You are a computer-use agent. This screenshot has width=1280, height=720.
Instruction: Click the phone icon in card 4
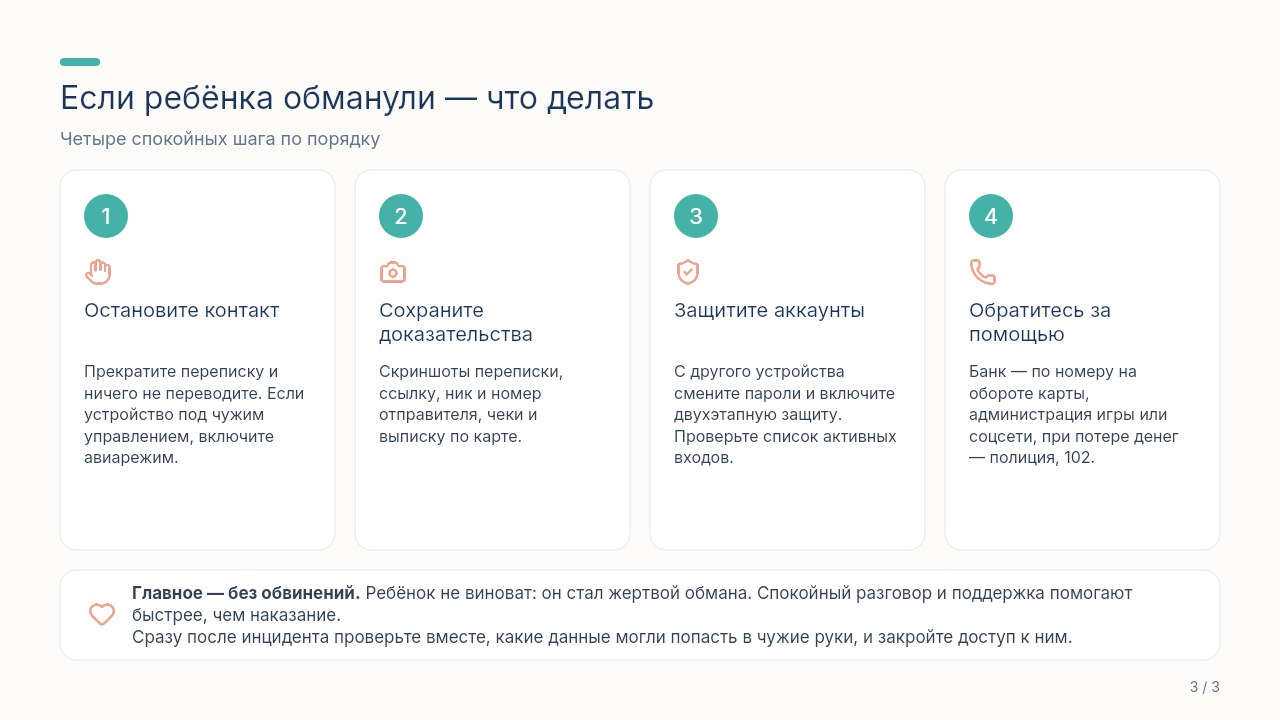(x=983, y=272)
